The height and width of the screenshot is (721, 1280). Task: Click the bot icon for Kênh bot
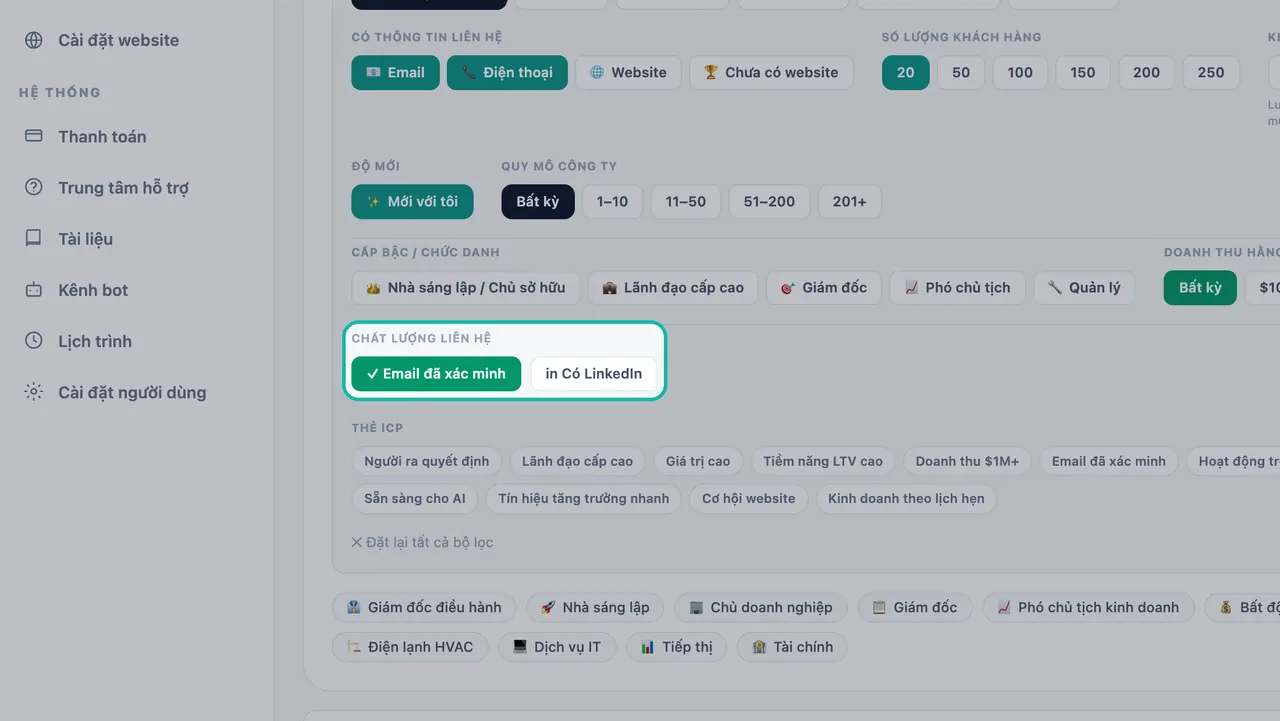point(34,290)
